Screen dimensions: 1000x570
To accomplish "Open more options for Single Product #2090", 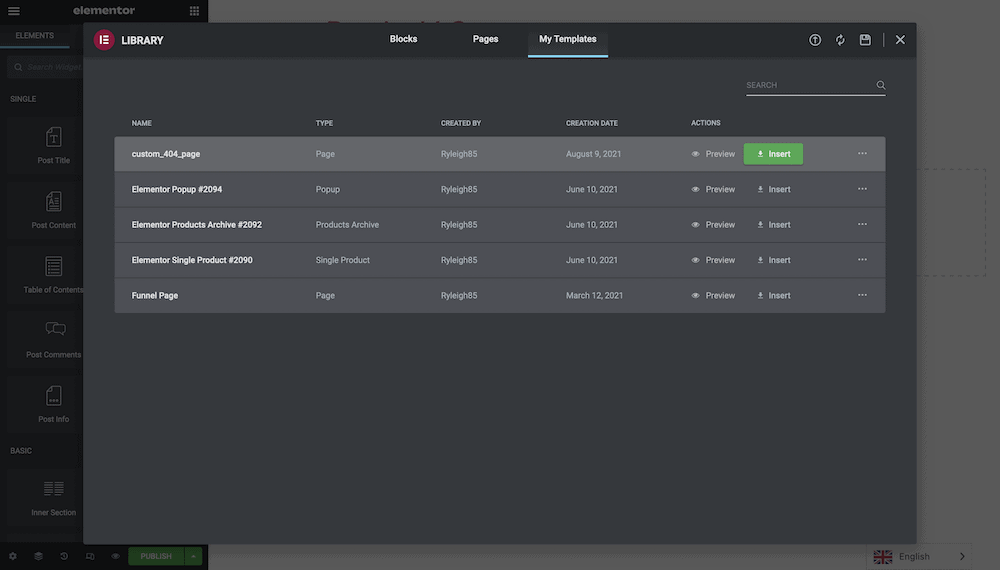I will pyautogui.click(x=862, y=259).
